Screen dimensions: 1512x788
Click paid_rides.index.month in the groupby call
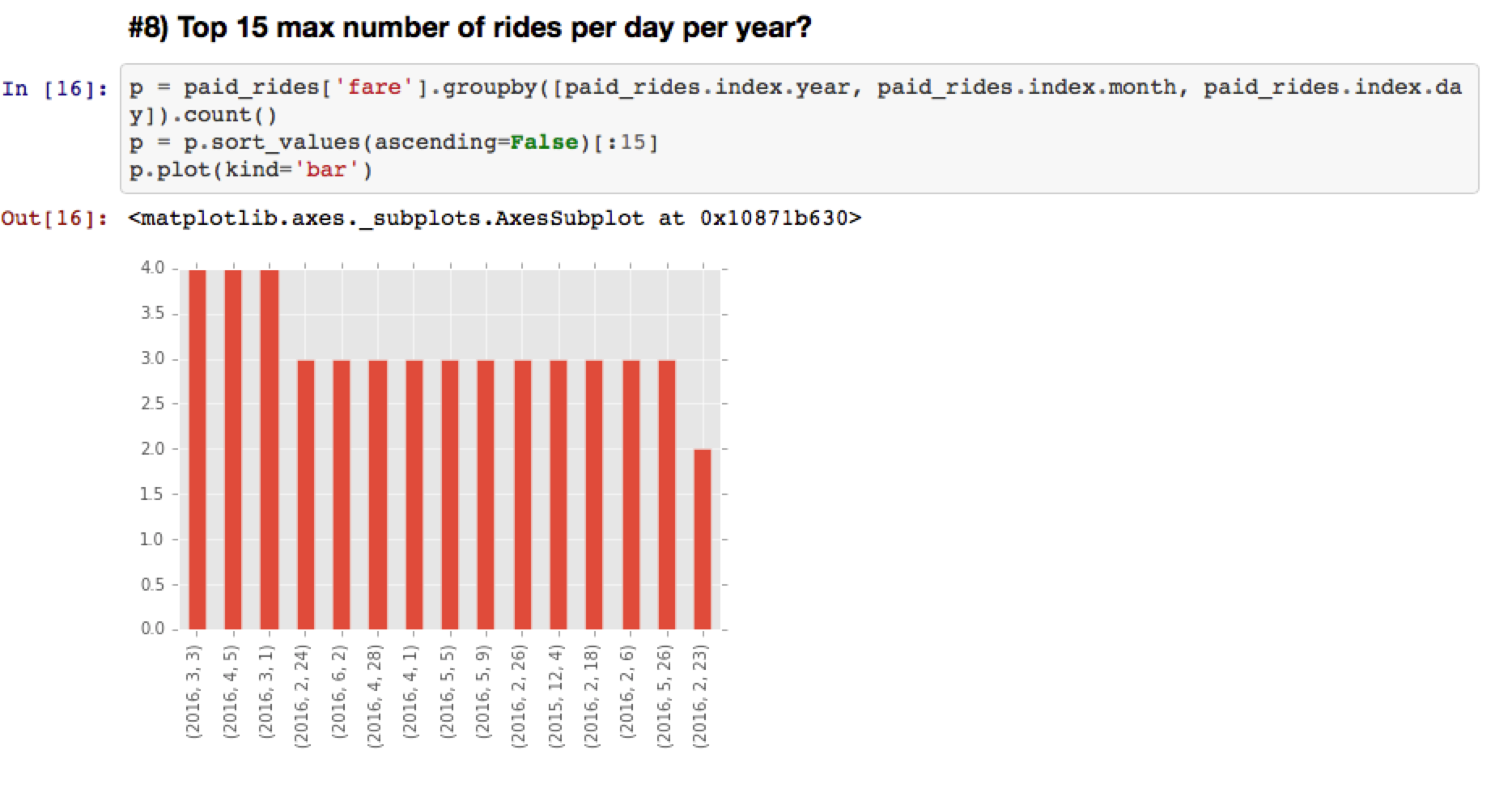(1026, 87)
